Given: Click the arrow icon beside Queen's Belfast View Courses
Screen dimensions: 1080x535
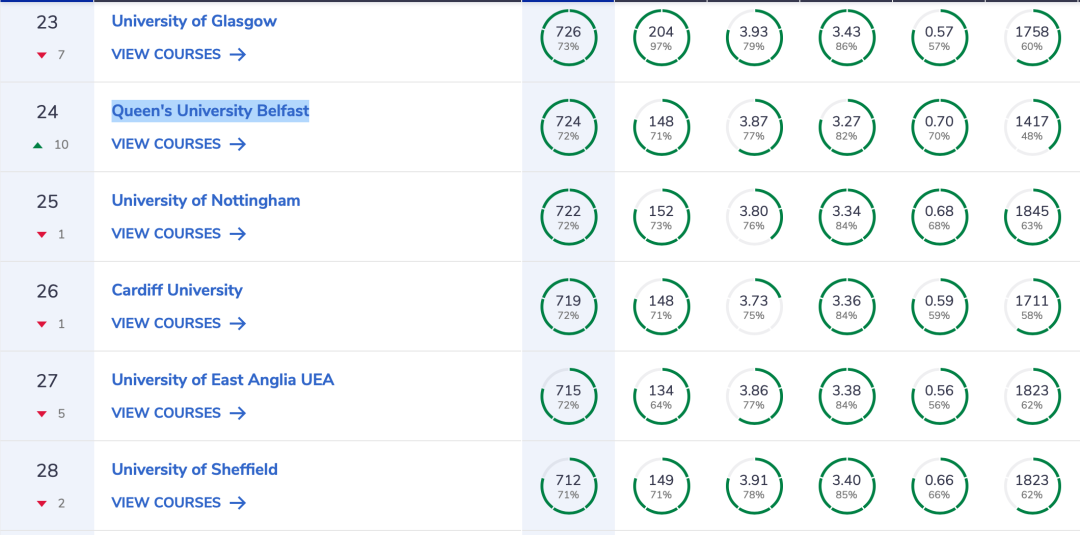Looking at the screenshot, I should 238,144.
